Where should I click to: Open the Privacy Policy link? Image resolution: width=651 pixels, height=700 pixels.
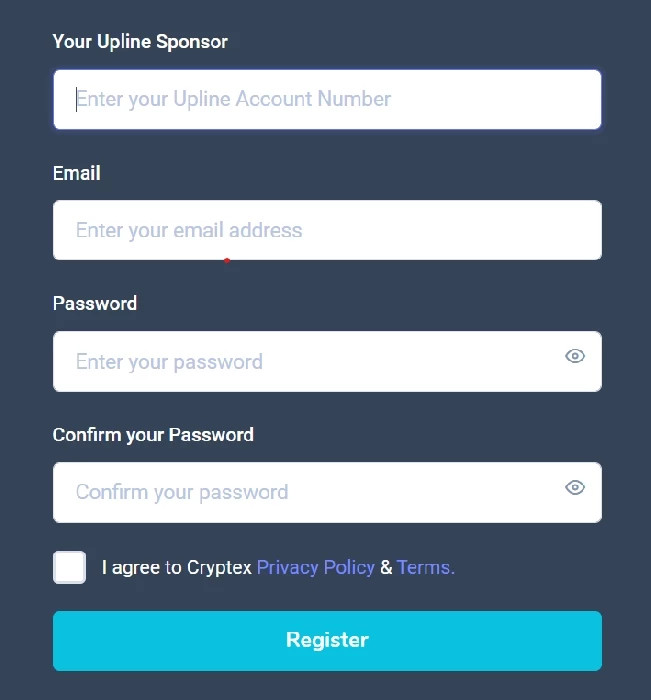click(316, 567)
